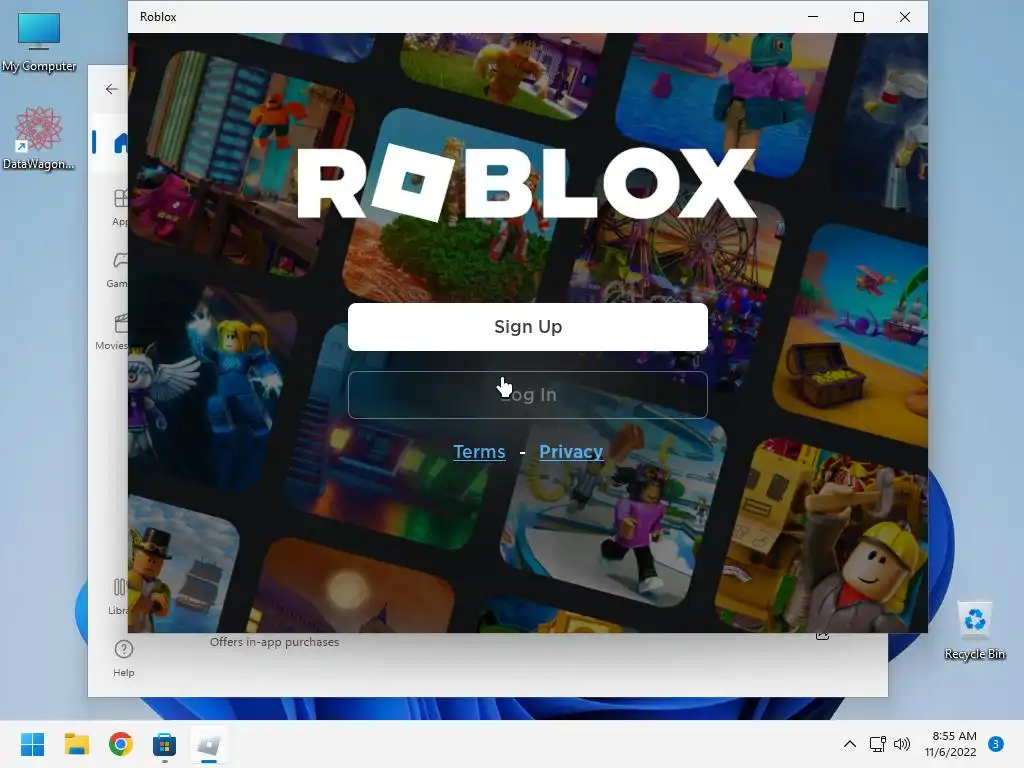Open the Privacy link
Screen dimensions: 1024x768
[571, 452]
